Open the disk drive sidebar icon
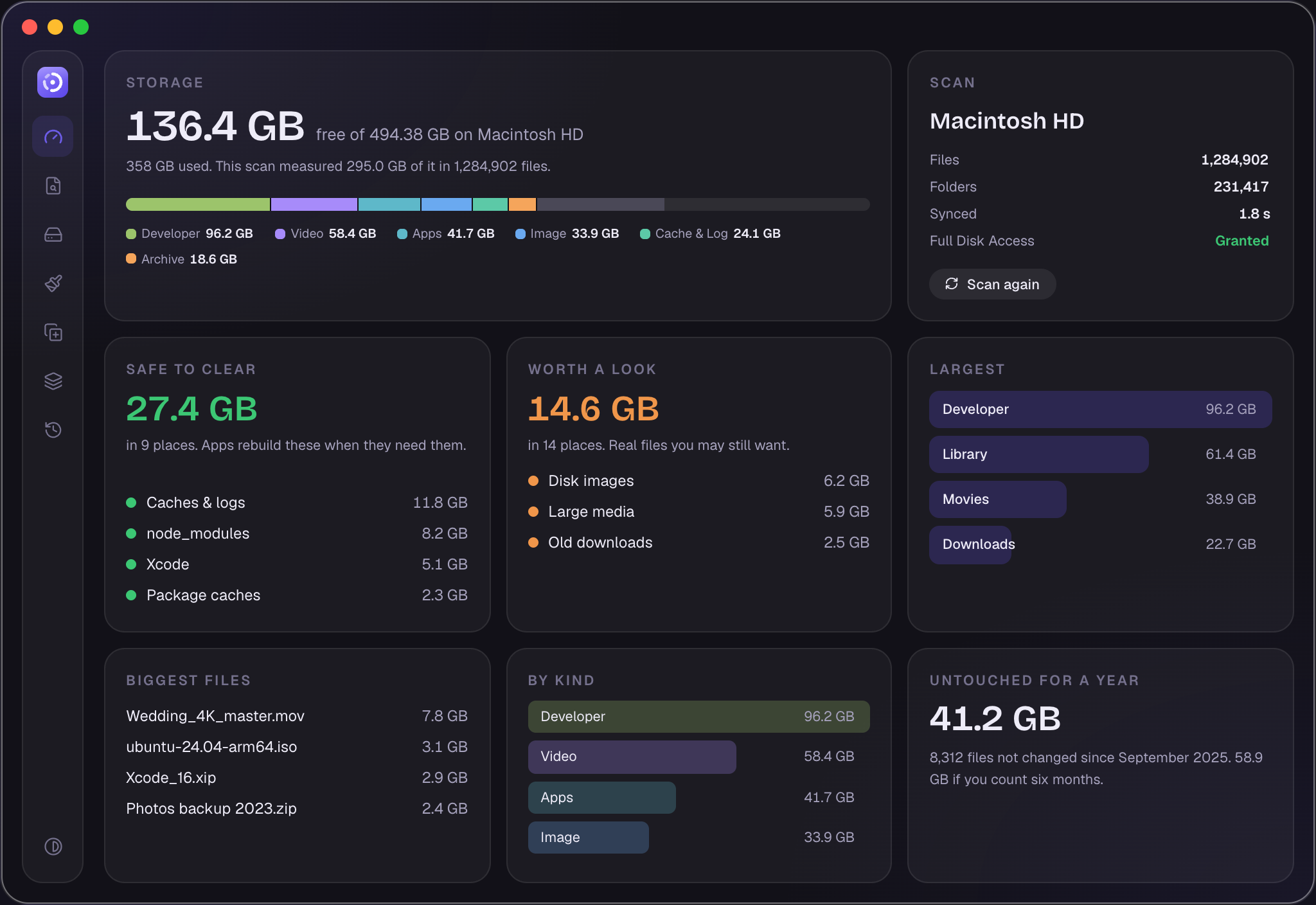This screenshot has height=905, width=1316. (x=53, y=235)
